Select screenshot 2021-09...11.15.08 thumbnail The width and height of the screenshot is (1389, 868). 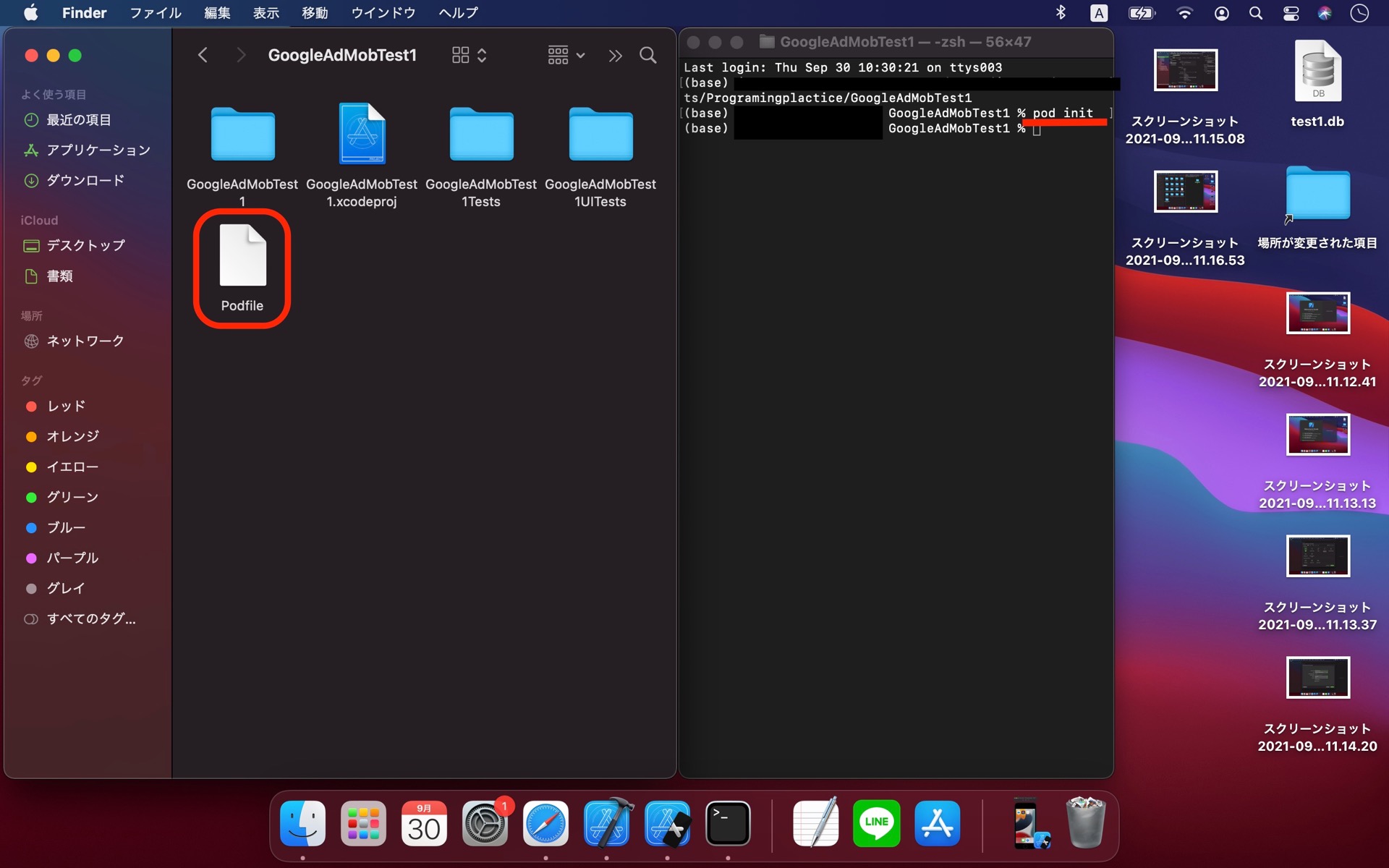coord(1185,70)
